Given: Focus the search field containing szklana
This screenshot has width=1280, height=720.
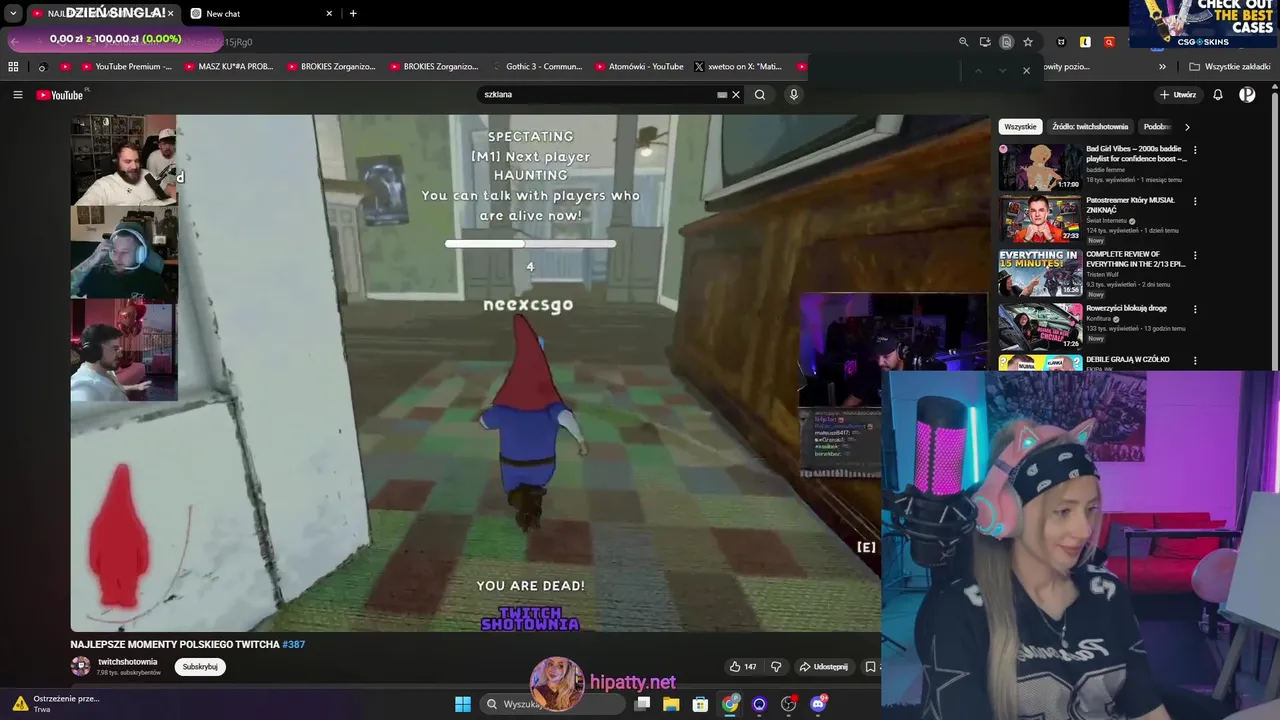Looking at the screenshot, I should click(598, 95).
